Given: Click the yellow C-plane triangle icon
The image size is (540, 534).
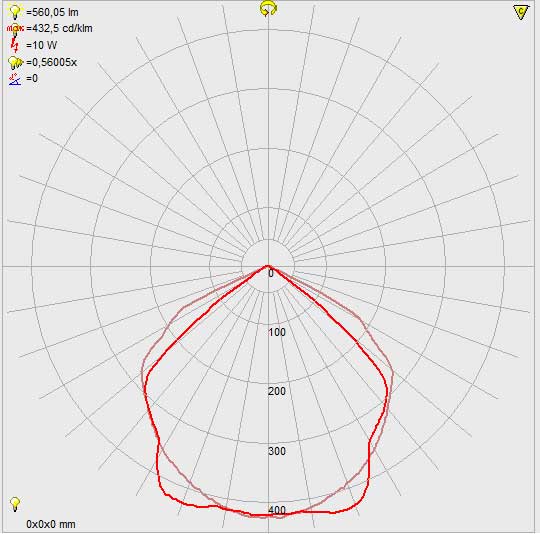Looking at the screenshot, I should coord(520,12).
